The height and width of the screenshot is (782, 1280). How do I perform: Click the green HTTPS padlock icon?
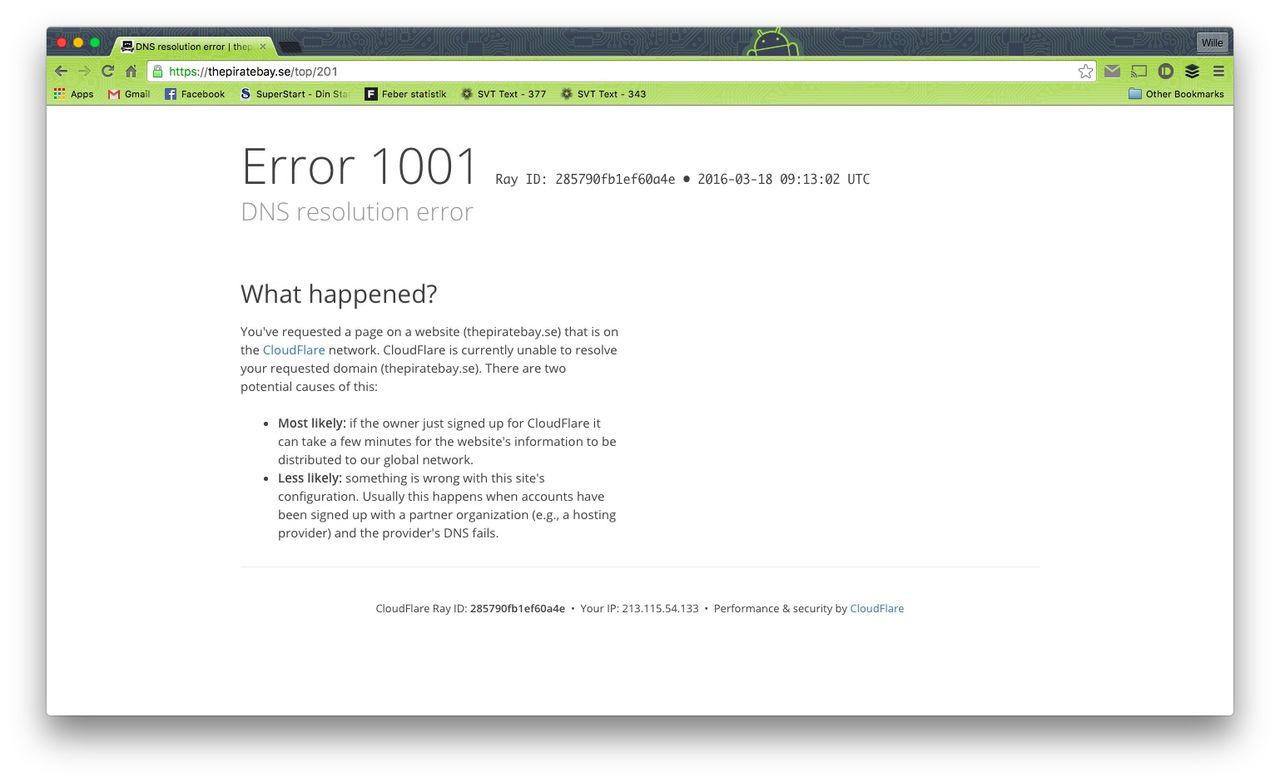(157, 71)
